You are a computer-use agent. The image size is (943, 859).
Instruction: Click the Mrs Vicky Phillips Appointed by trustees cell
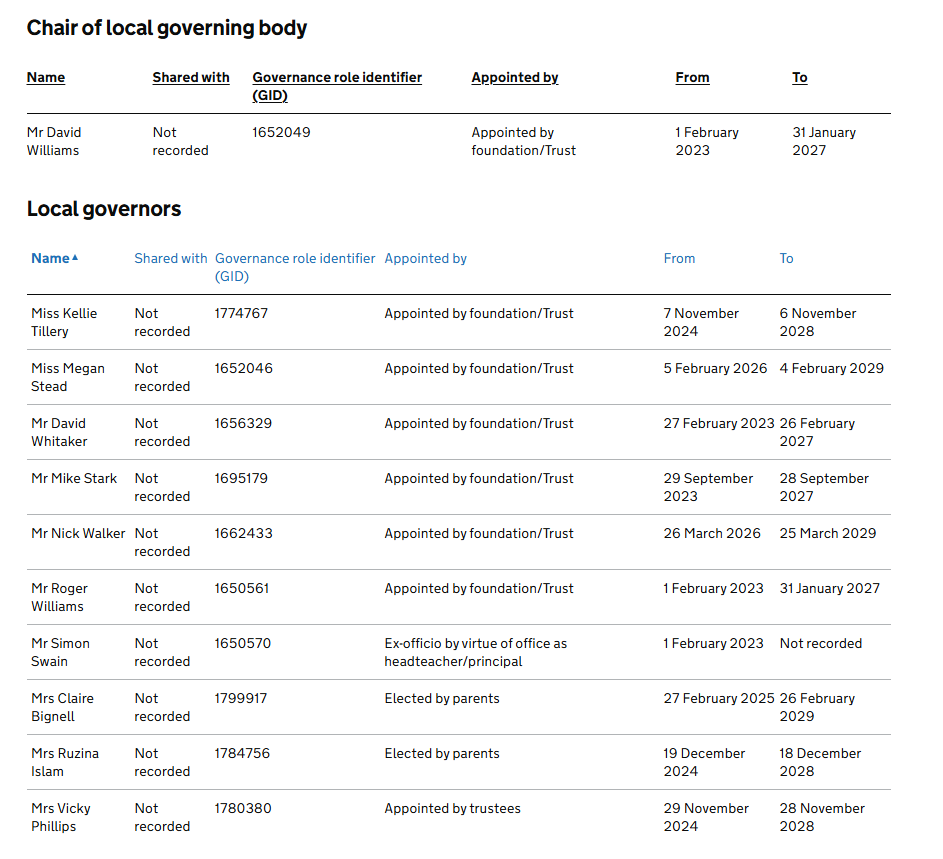[x=452, y=808]
